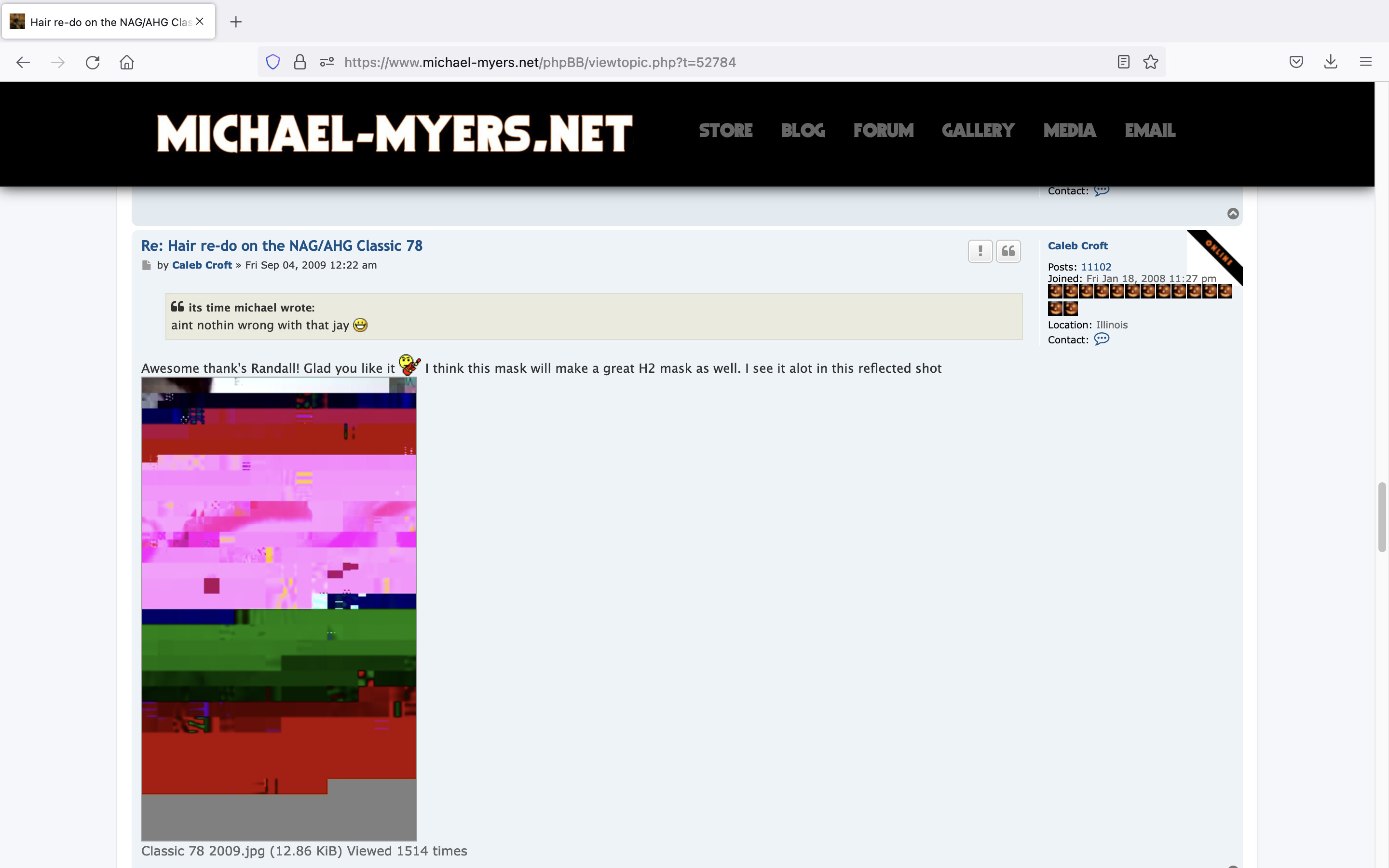Open the Classic 78 2009.jpg attachment image

pyautogui.click(x=279, y=609)
